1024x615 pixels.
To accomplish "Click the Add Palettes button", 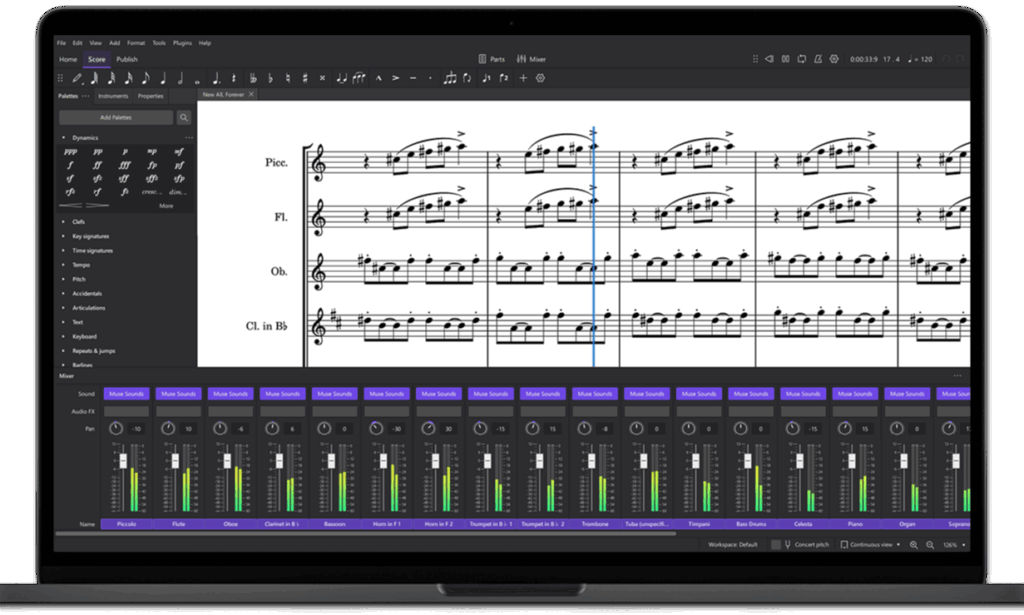I will [x=115, y=118].
